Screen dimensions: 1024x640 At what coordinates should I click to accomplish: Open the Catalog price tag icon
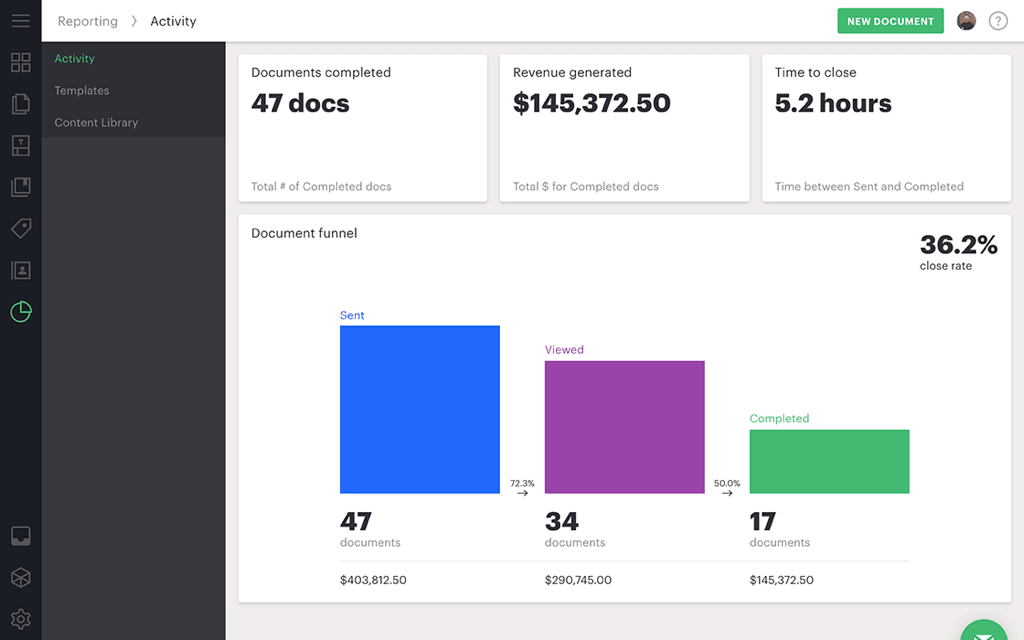(20, 229)
